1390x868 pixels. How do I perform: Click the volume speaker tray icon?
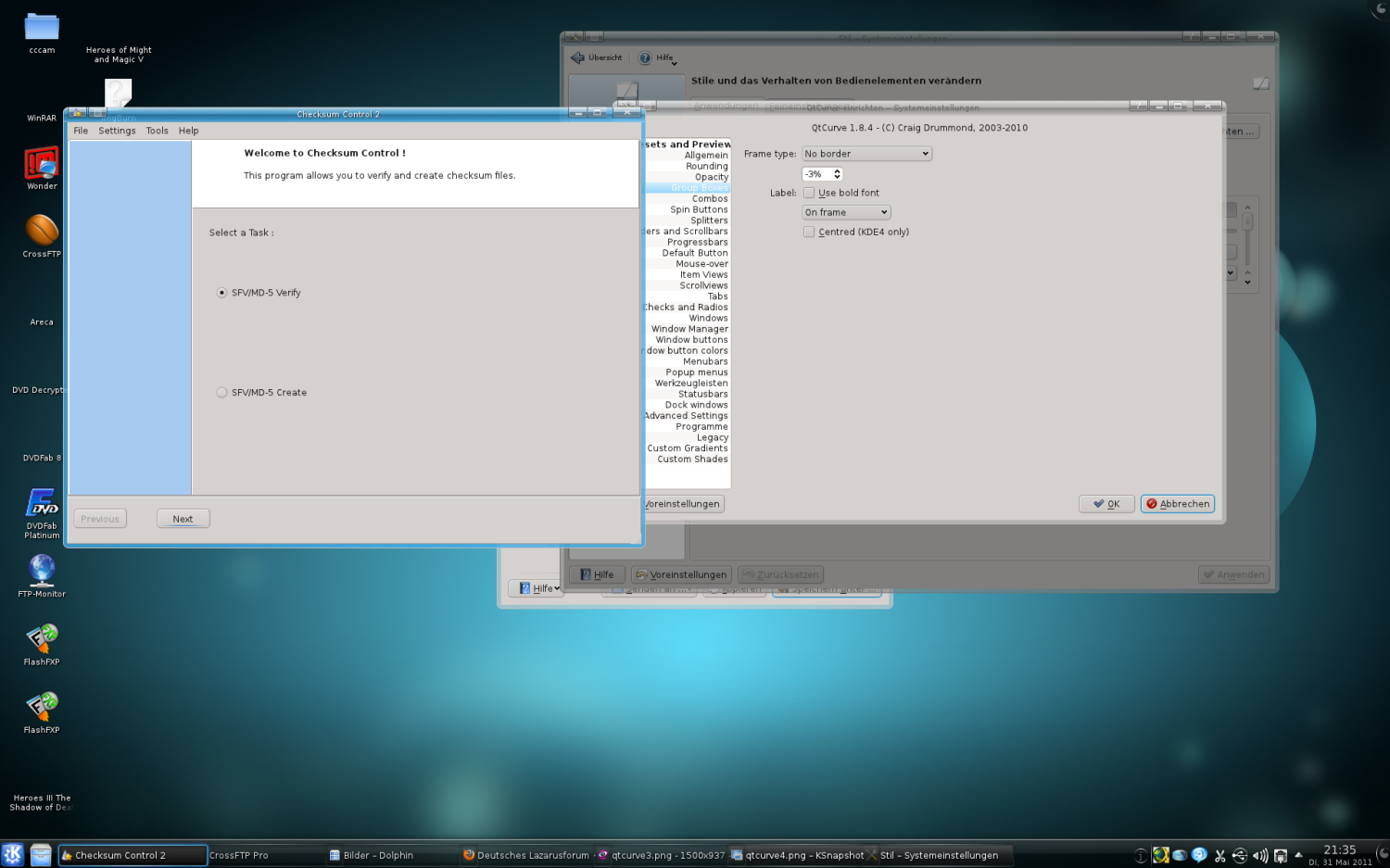pos(1259,856)
